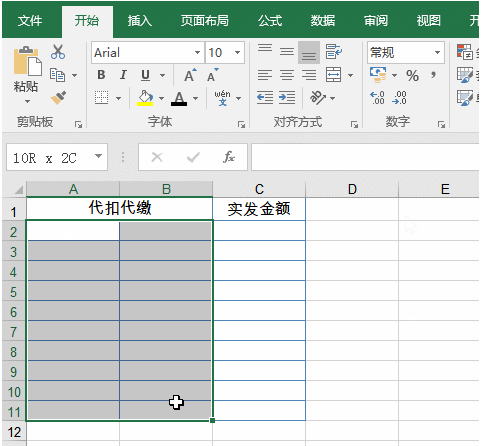Click Merge and Center icon
Screen dimensions: 481x446
[334, 75]
